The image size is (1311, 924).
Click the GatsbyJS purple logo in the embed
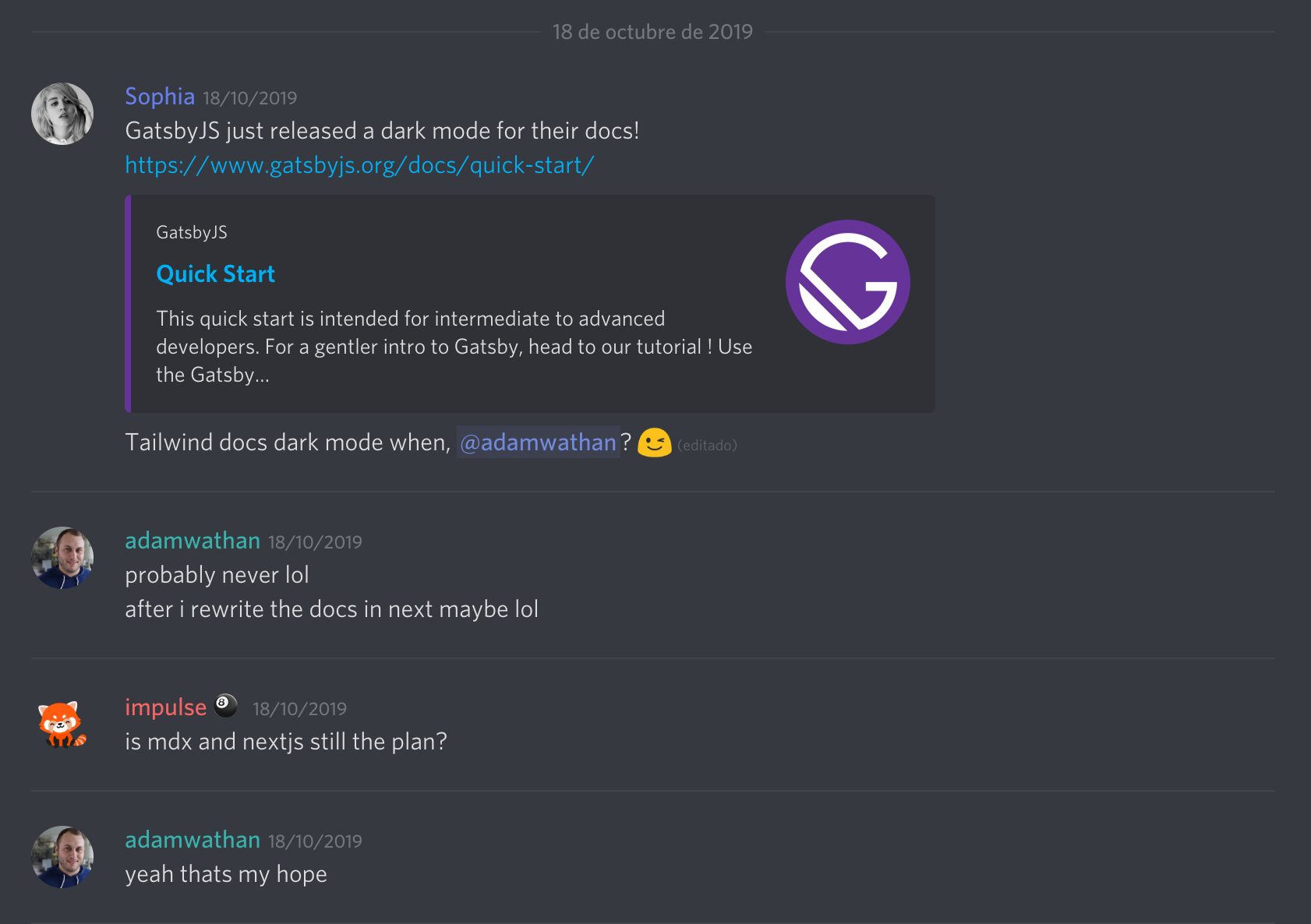click(847, 282)
